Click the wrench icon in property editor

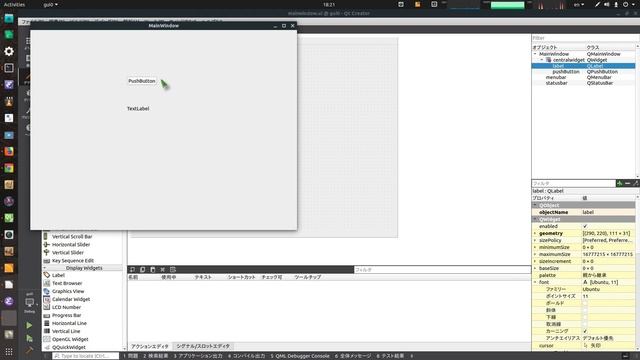click(636, 184)
